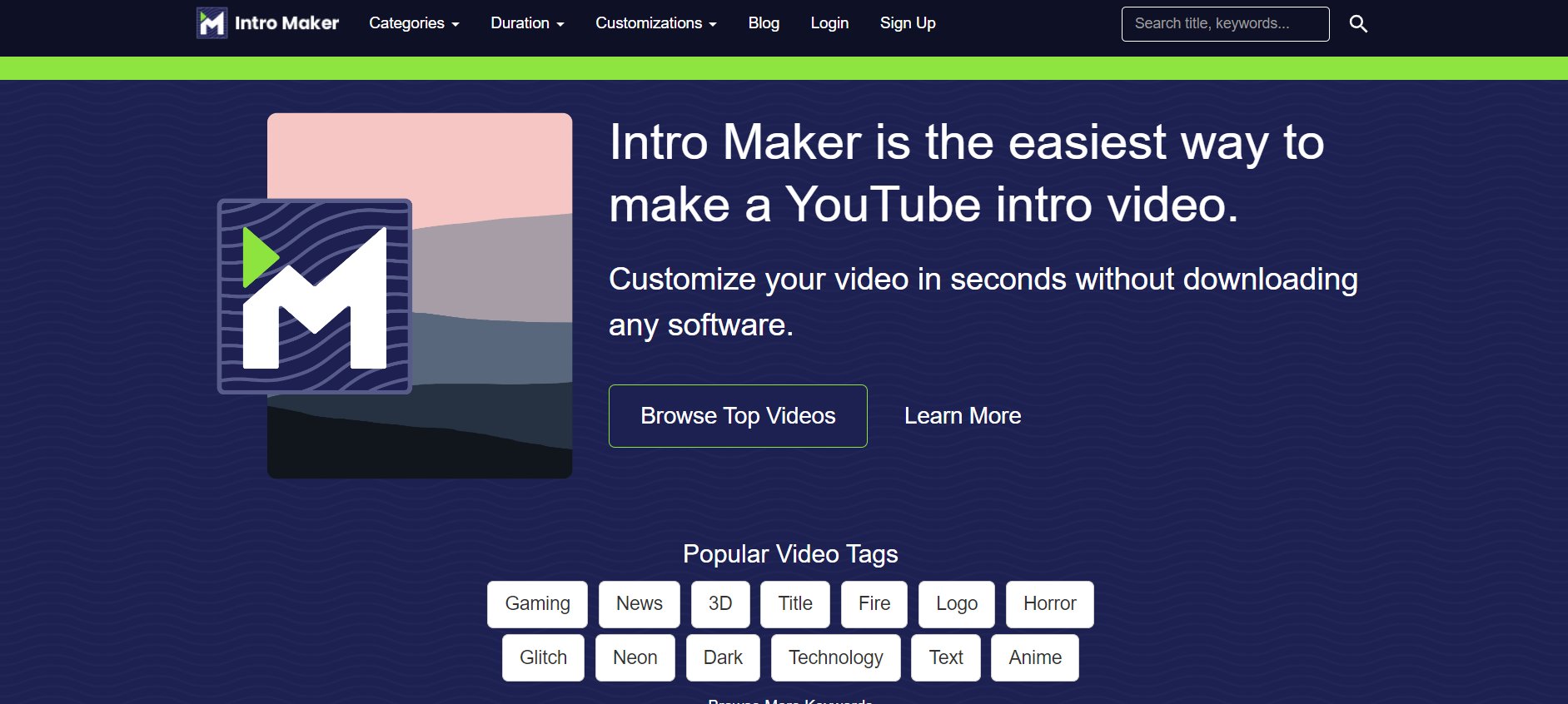Click the headline about easiest YouTube intro
The width and height of the screenshot is (1568, 704).
966,173
